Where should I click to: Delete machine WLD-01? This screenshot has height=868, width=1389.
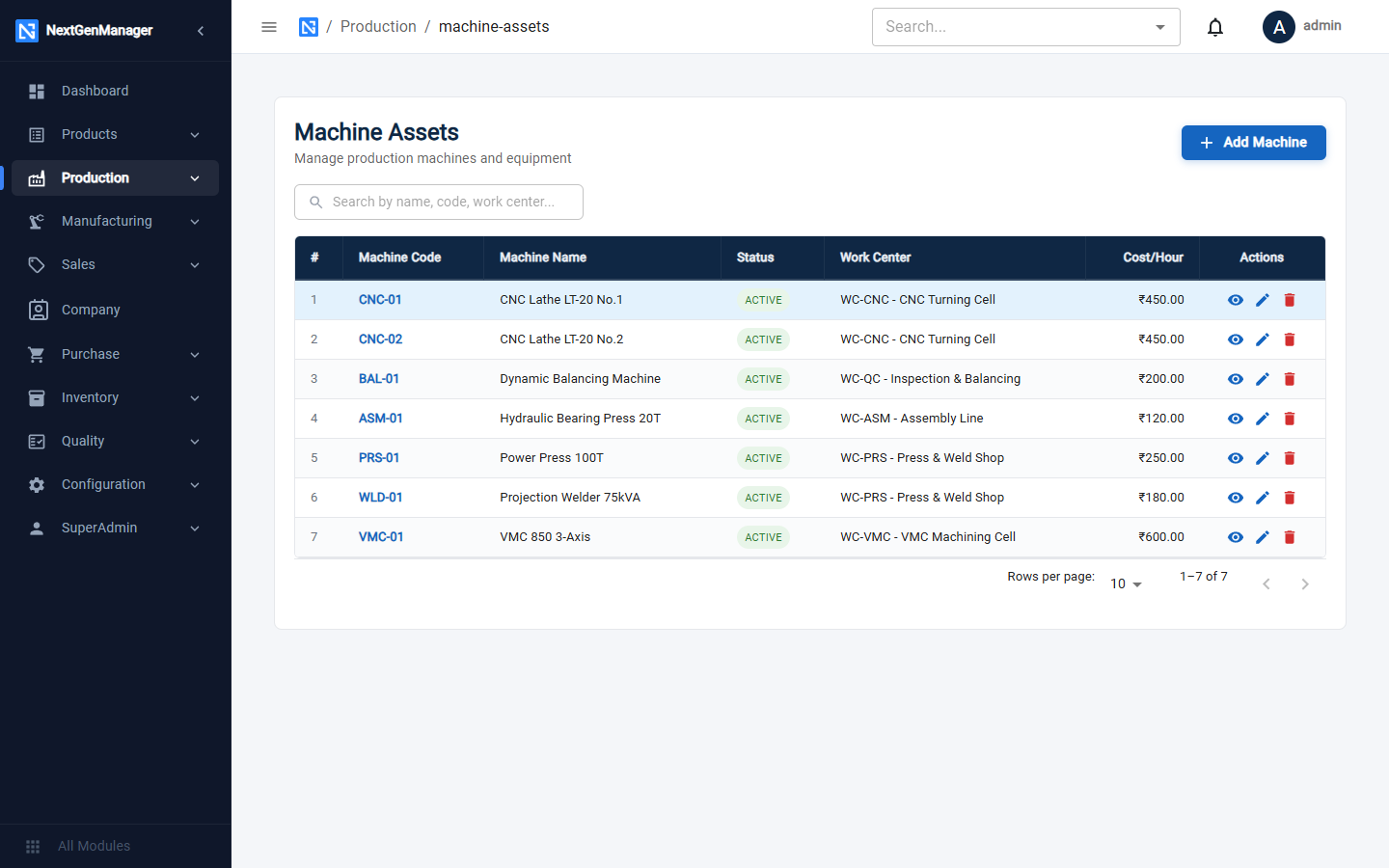1290,498
